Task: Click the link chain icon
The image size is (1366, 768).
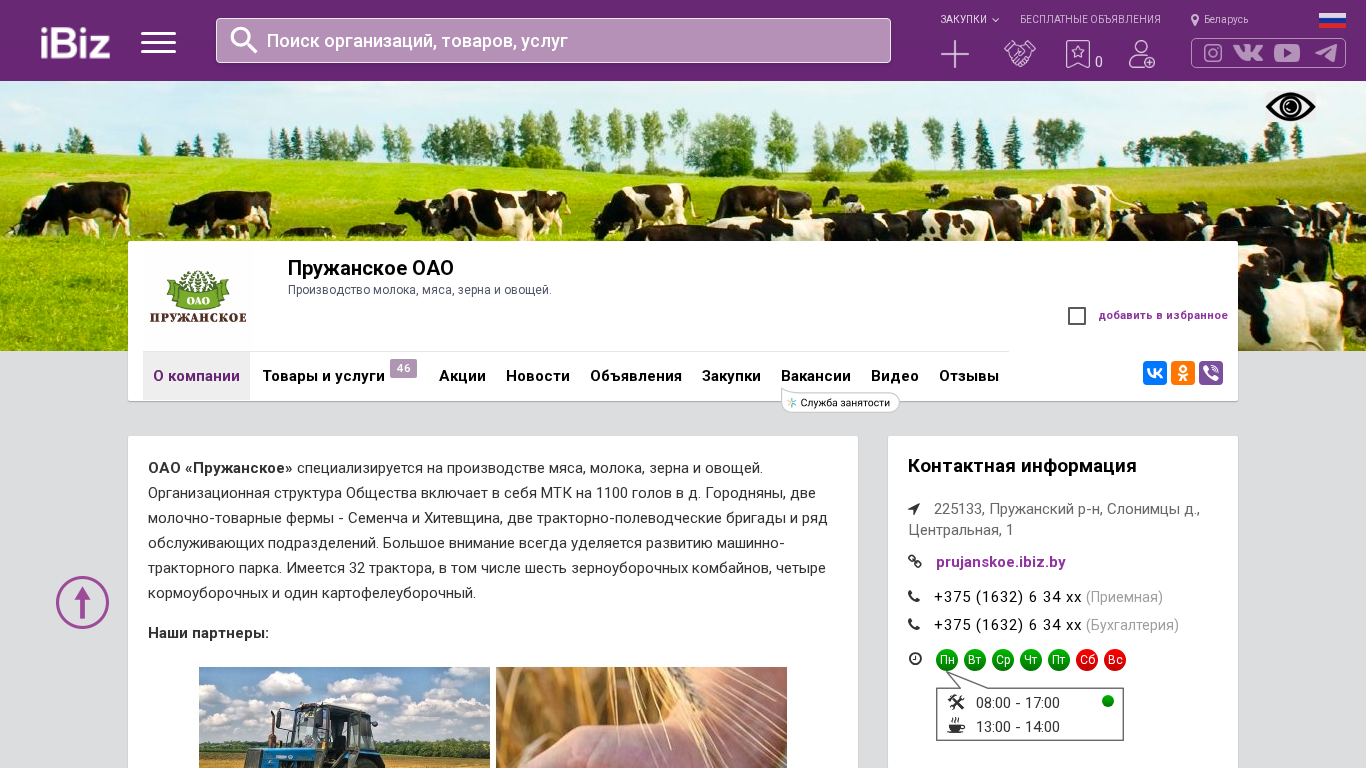Action: point(915,561)
